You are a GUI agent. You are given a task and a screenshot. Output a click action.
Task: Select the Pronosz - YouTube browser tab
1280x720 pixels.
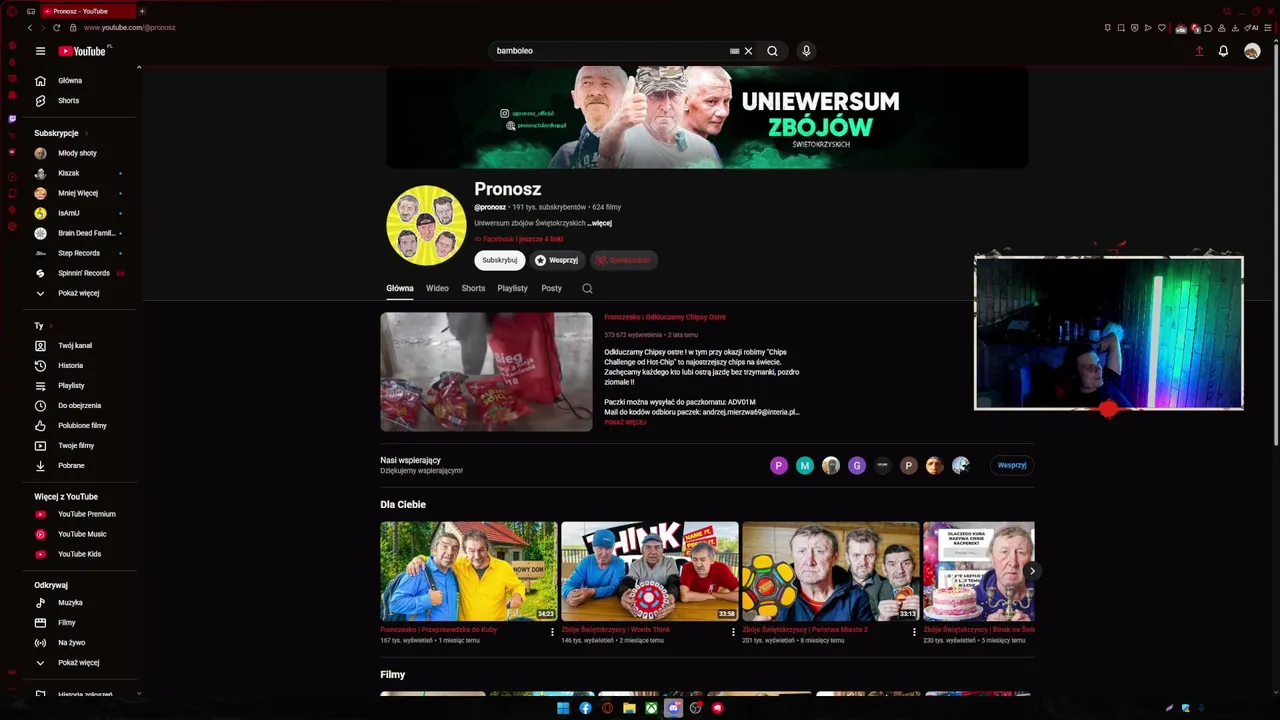[86, 11]
